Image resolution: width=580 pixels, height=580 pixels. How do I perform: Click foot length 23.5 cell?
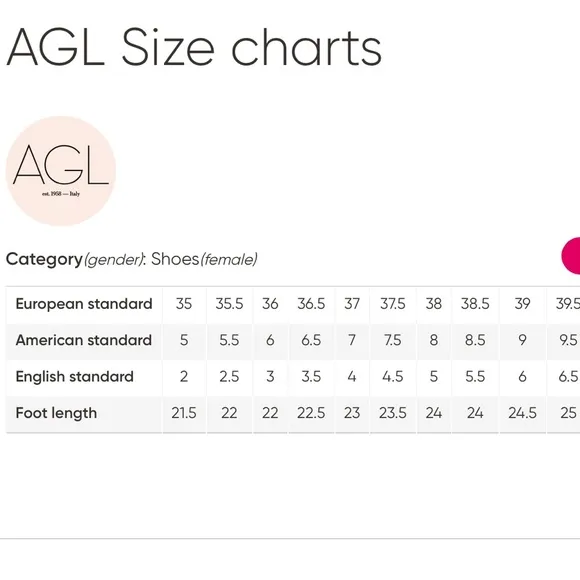tap(392, 413)
